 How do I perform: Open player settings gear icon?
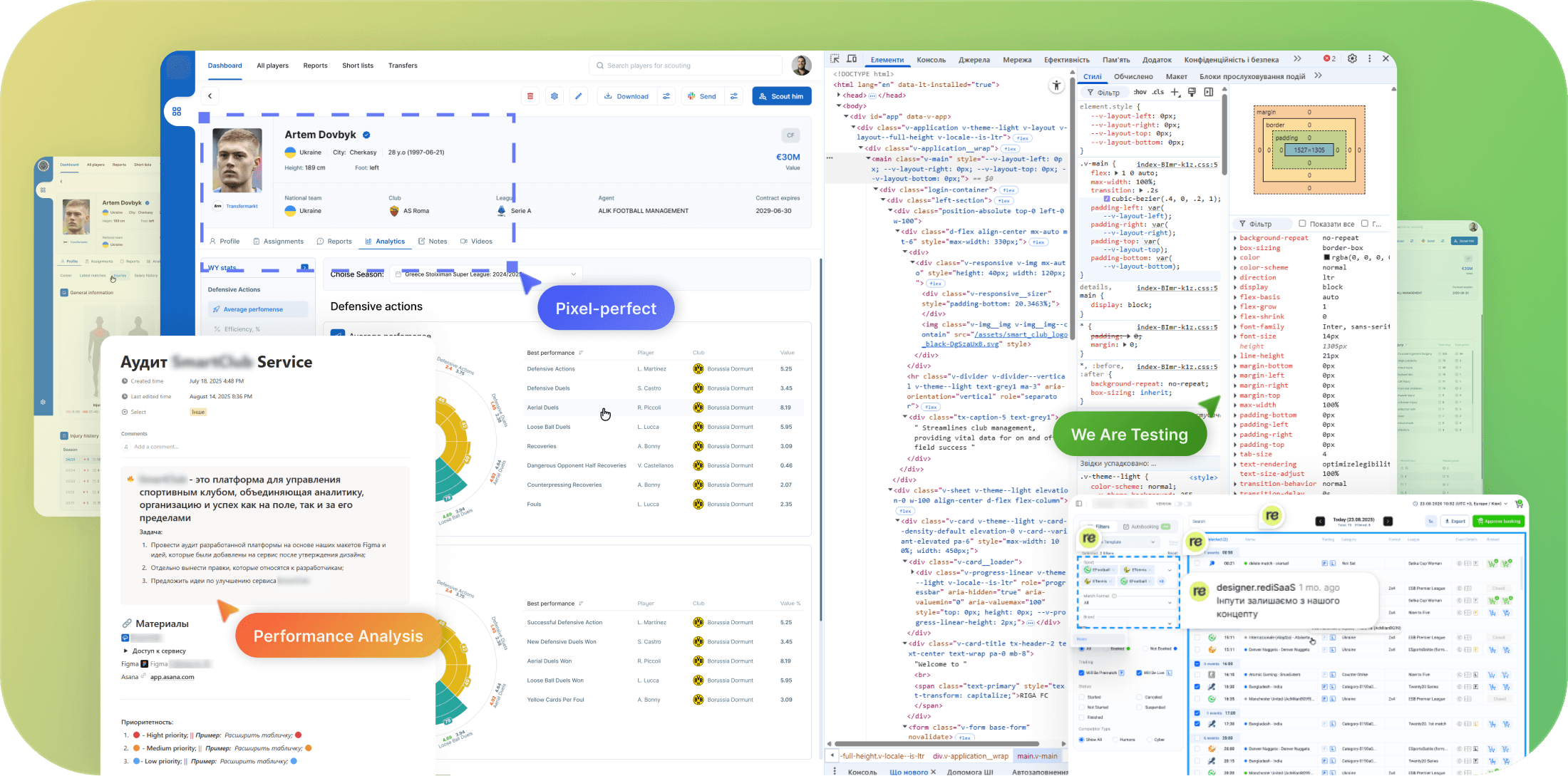555,96
